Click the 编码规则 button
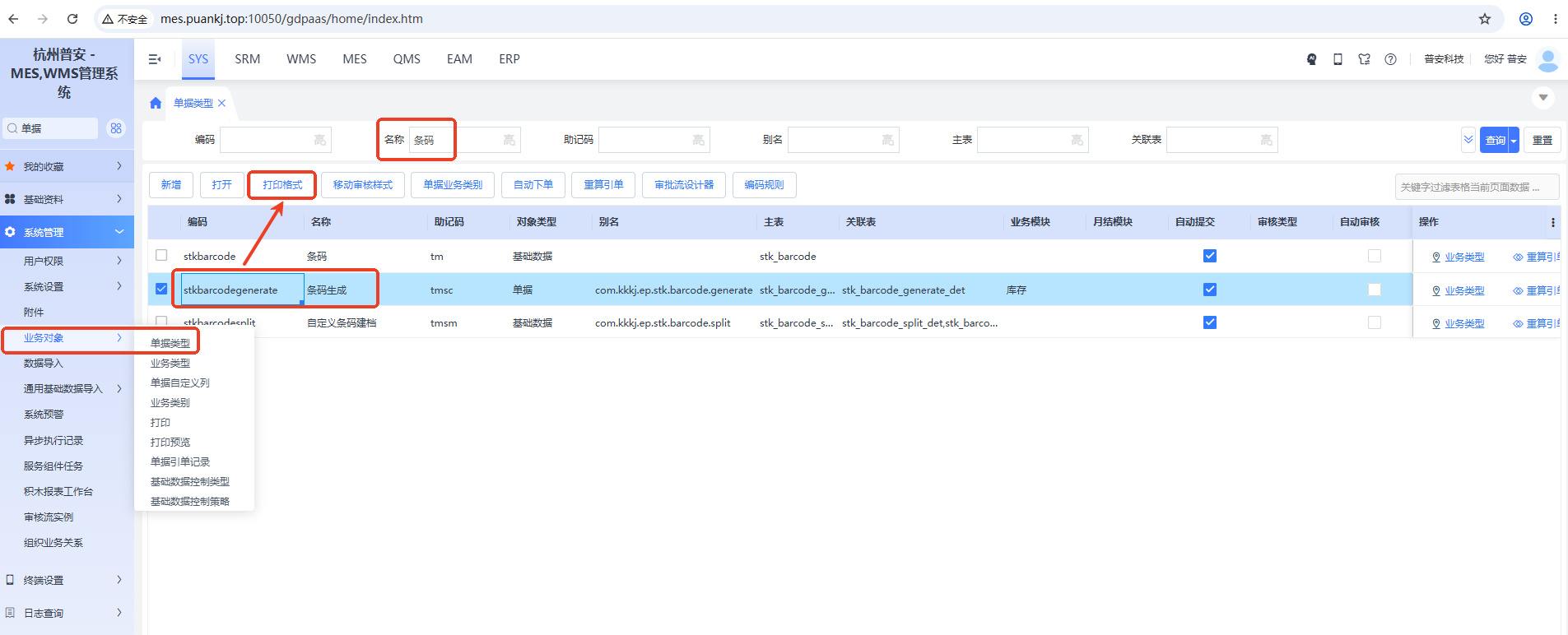Screen dimensions: 1568x635 [764, 185]
